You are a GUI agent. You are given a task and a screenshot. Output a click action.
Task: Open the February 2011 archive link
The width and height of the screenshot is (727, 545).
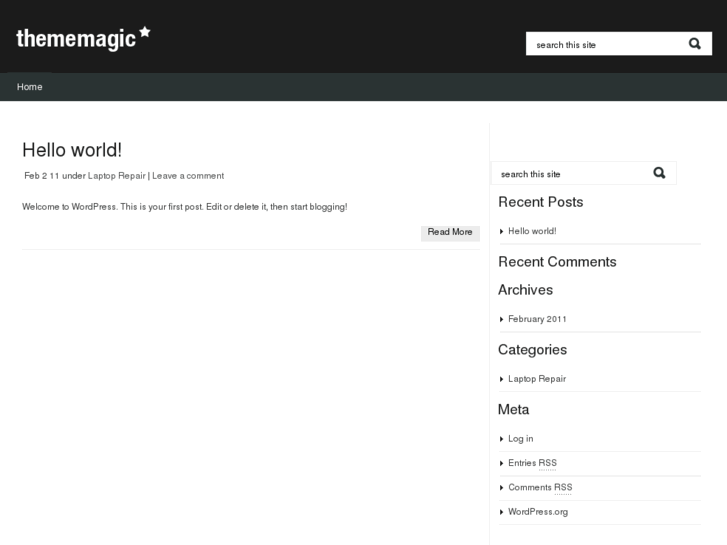coord(537,319)
